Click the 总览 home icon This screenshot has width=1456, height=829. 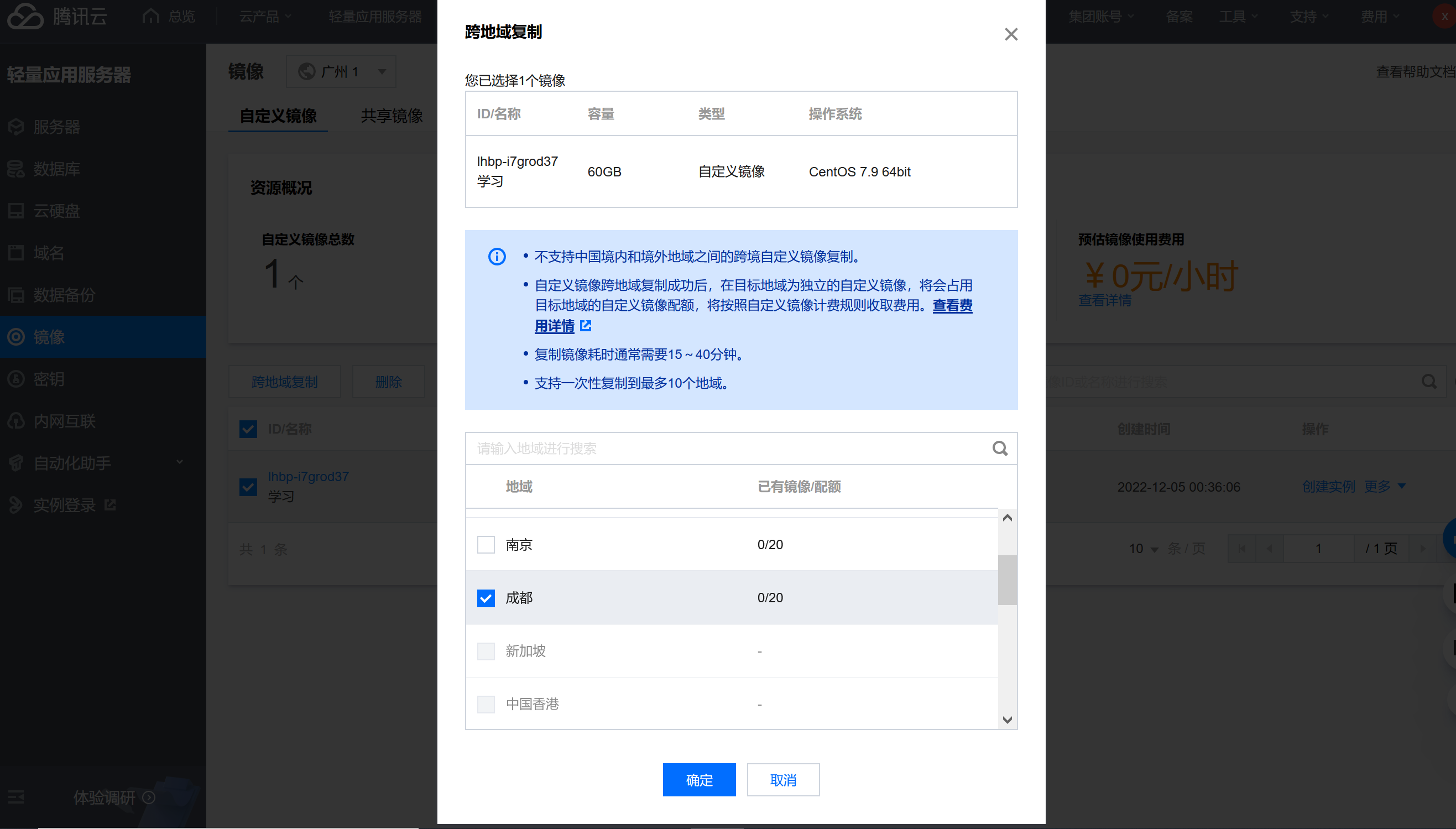pyautogui.click(x=151, y=16)
